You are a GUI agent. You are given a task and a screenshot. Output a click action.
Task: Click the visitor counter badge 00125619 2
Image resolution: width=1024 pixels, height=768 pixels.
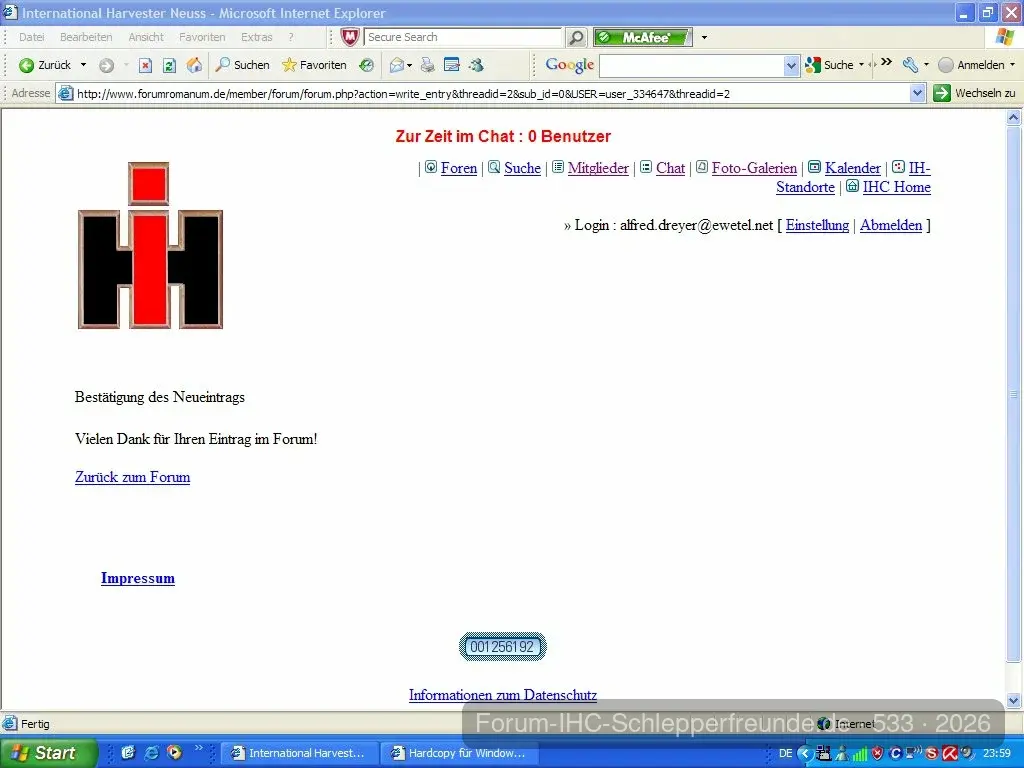coord(502,647)
